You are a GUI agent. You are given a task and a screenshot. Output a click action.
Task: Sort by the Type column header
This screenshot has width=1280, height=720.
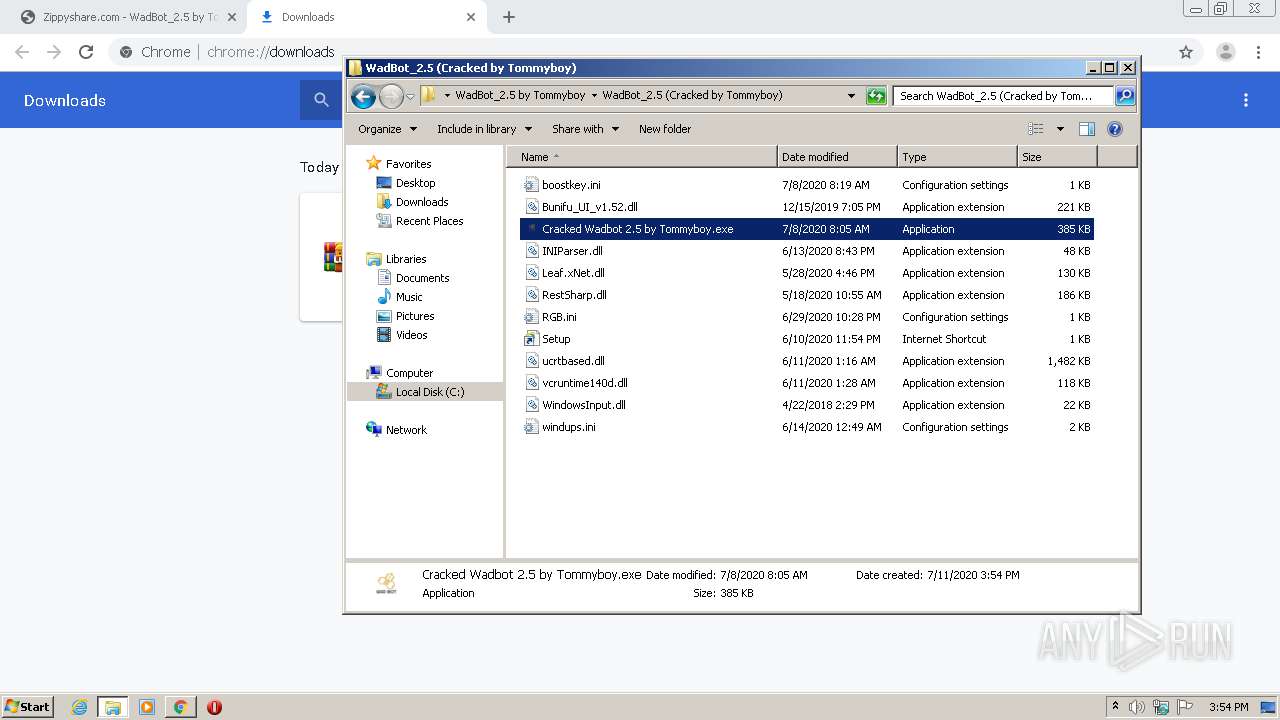click(957, 157)
